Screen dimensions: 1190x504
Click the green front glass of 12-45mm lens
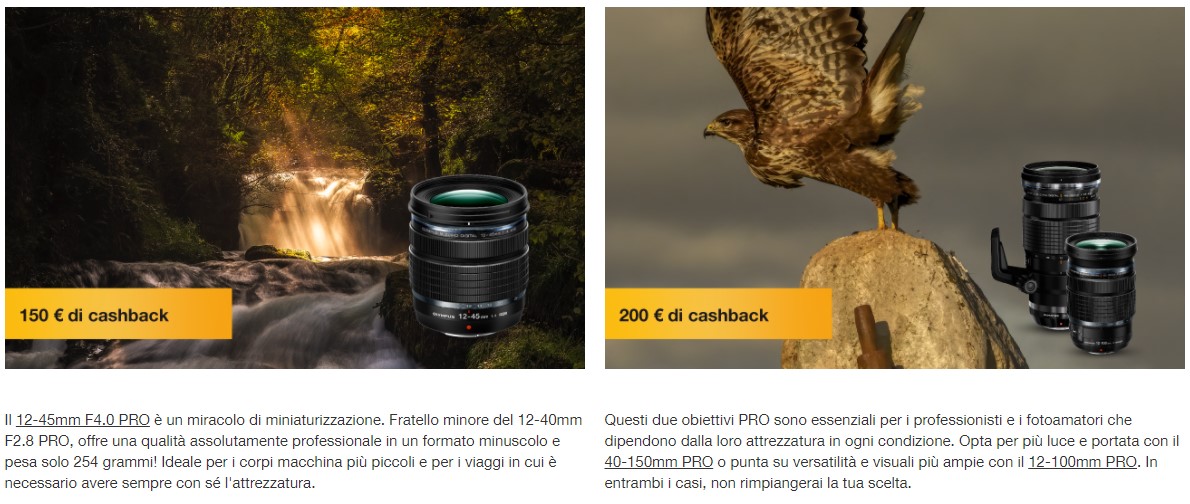point(468,197)
